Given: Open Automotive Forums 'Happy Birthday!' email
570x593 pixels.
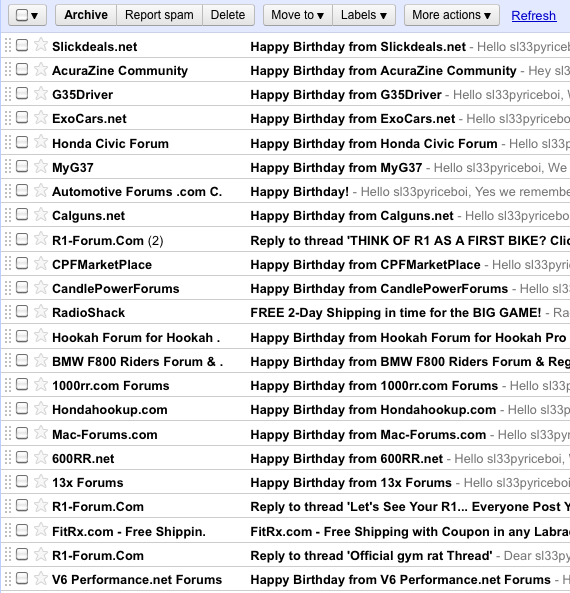Looking at the screenshot, I should click(300, 192).
